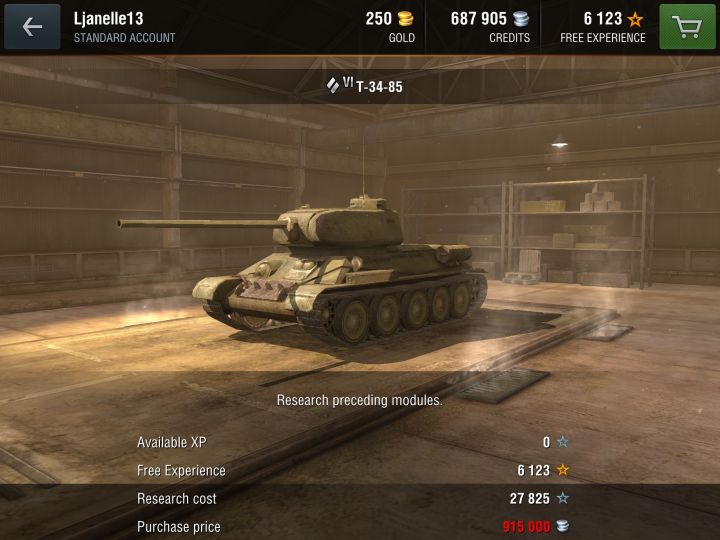Tap the Standard Account label
720x540 pixels.
tap(124, 38)
